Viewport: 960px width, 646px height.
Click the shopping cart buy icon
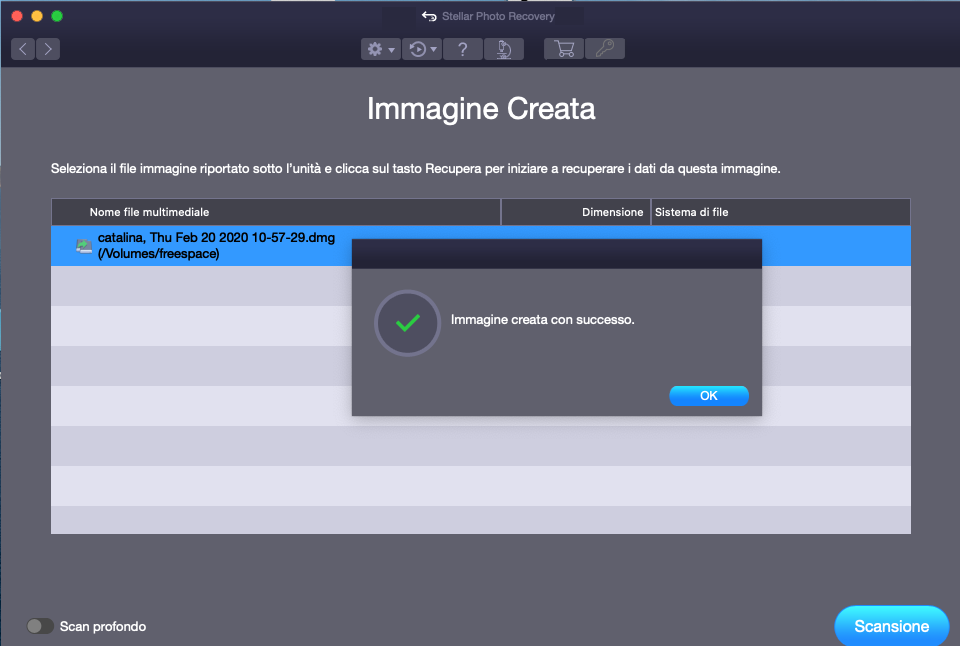(564, 49)
